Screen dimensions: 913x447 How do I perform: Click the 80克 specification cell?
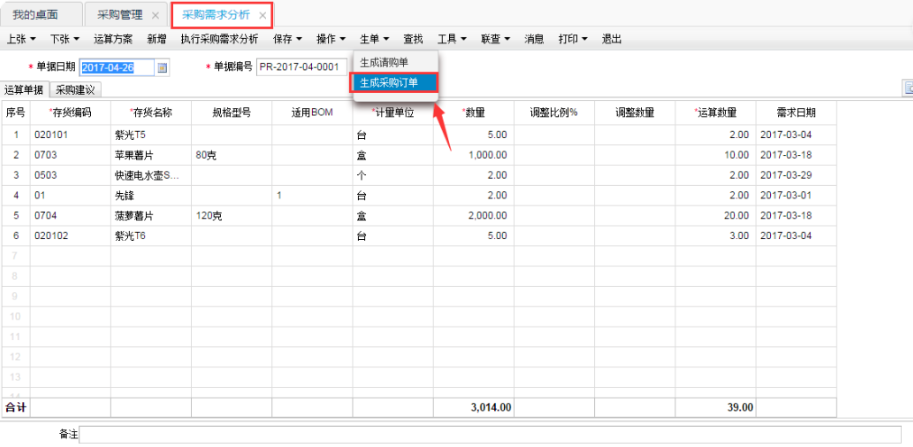232,155
